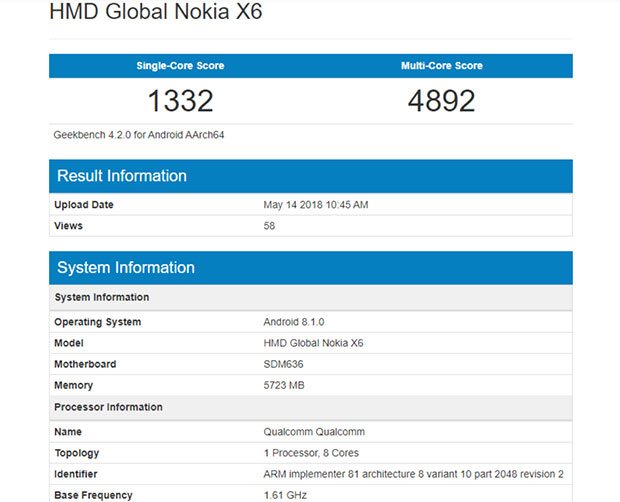Select the Multi-Core Score header
This screenshot has height=502, width=620.
[441, 66]
